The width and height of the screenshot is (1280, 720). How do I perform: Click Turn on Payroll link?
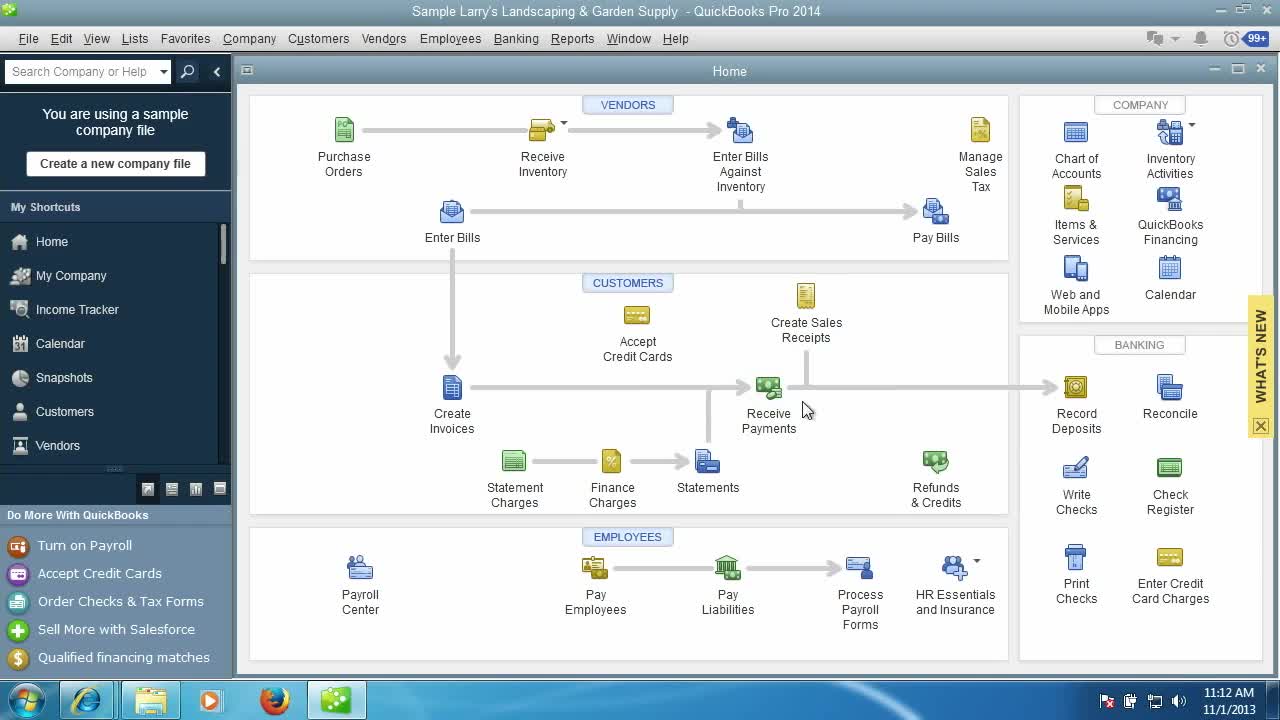pyautogui.click(x=85, y=545)
